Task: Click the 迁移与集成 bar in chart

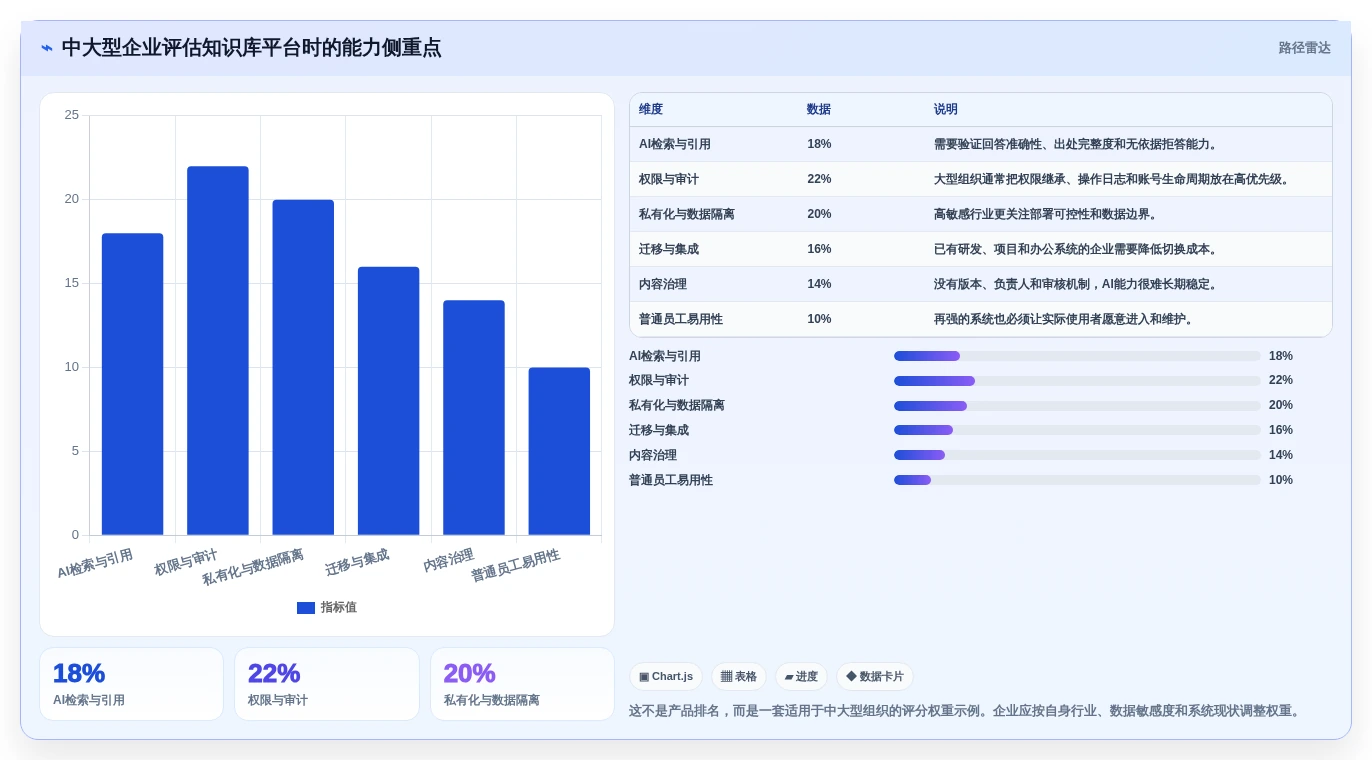Action: coord(389,401)
